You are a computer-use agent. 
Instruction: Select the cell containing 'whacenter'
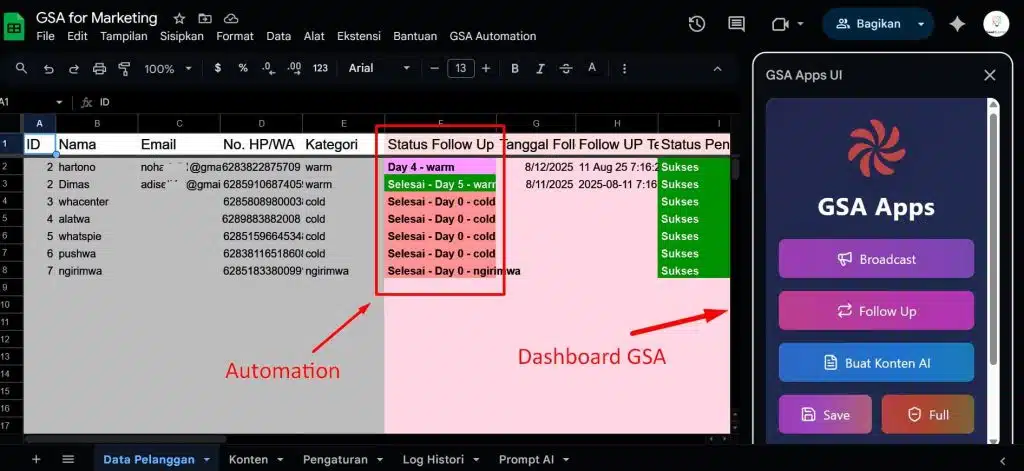(x=97, y=201)
